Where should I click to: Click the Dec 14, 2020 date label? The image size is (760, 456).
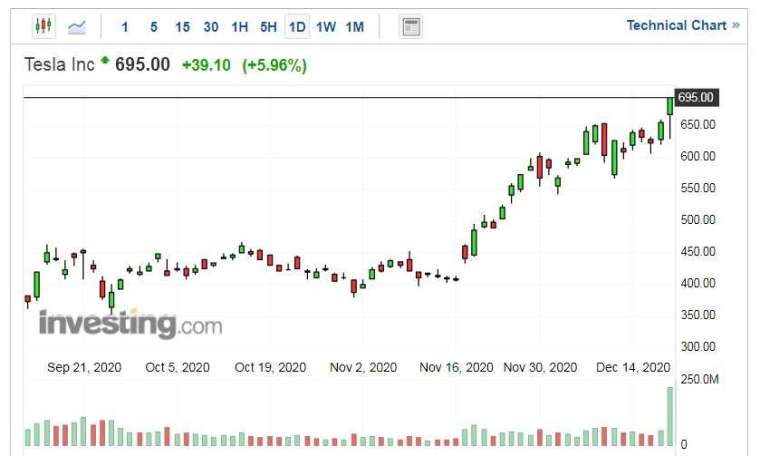[633, 367]
